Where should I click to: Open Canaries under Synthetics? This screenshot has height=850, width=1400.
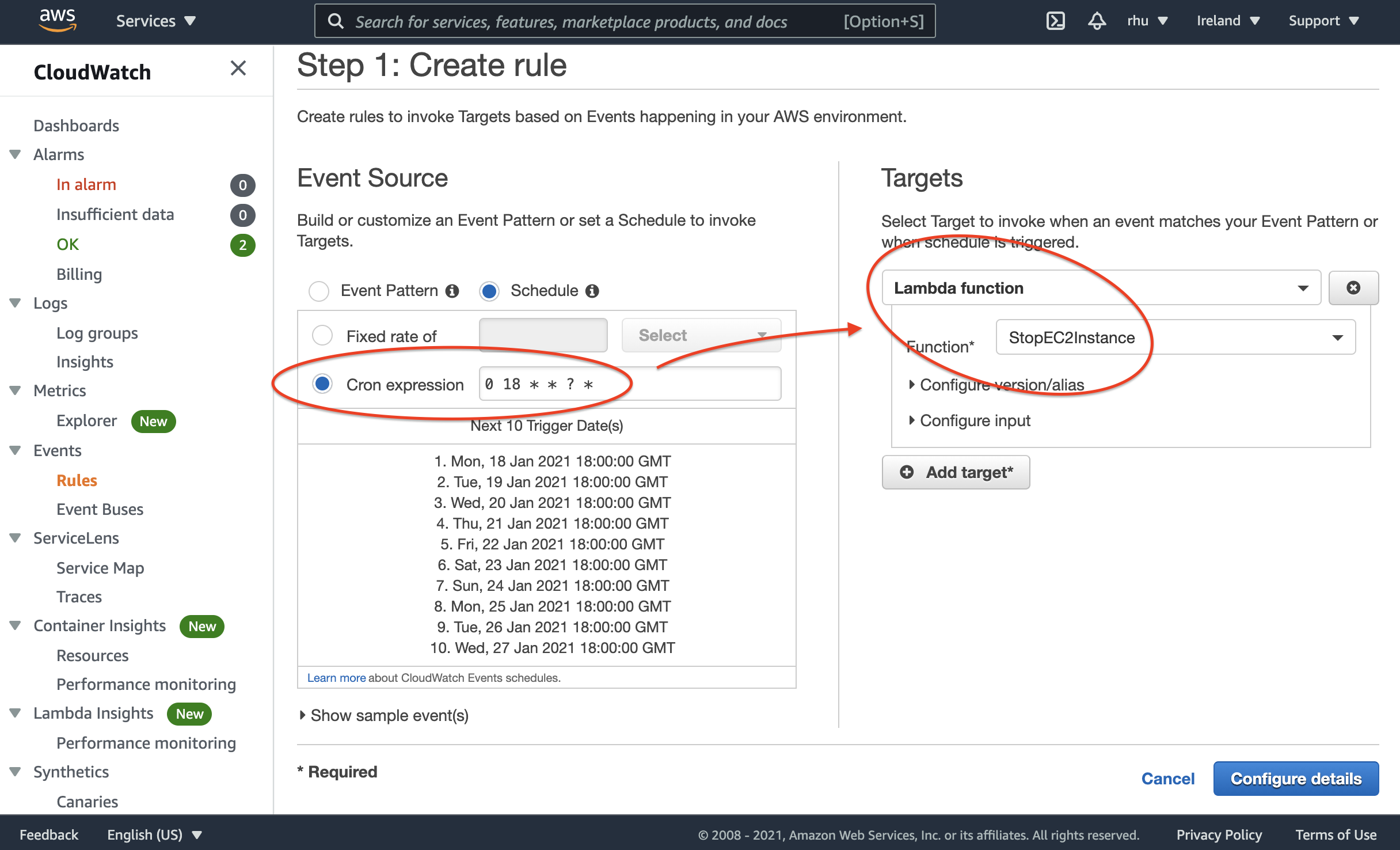[87, 802]
